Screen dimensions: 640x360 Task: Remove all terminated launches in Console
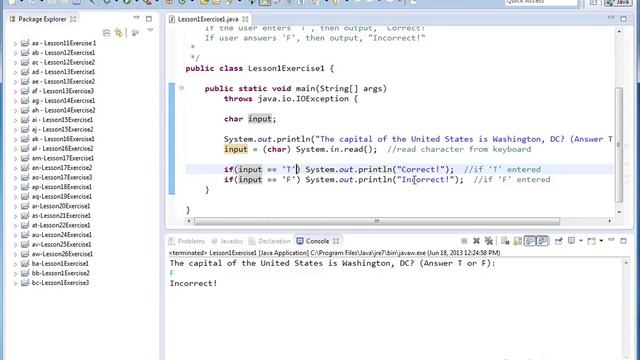click(x=489, y=241)
